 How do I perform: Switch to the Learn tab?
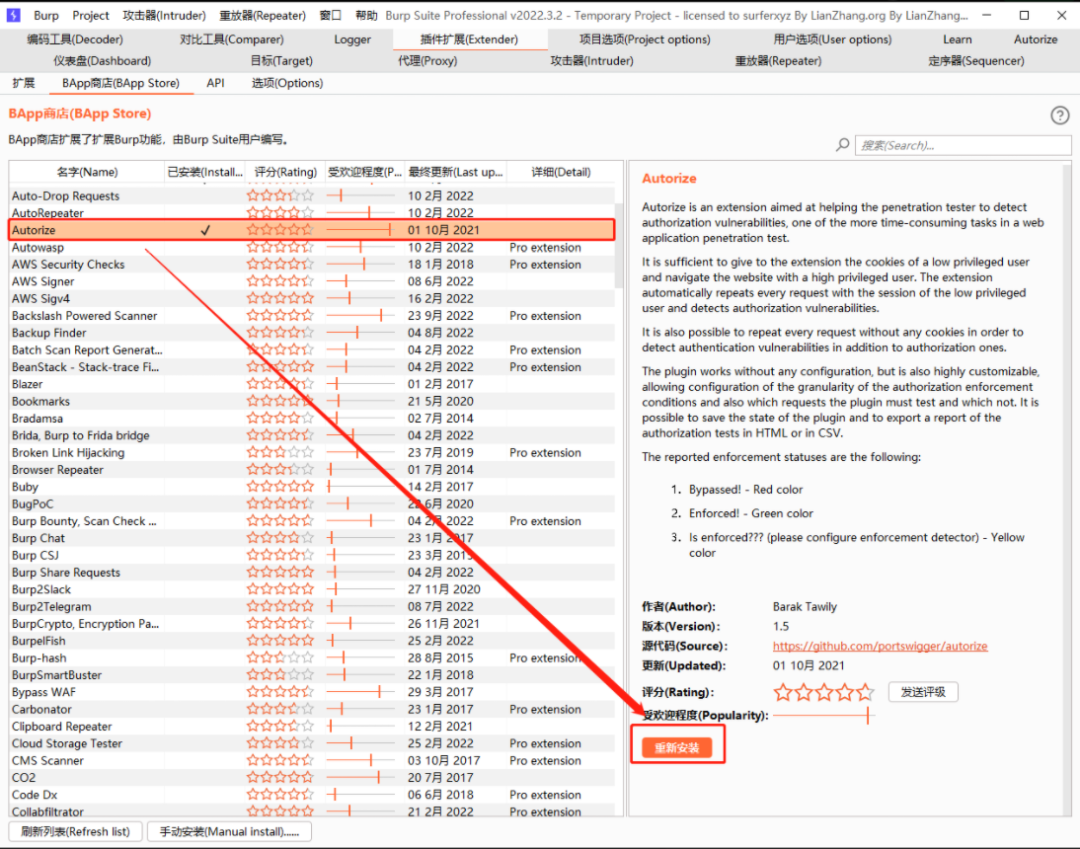click(x=957, y=39)
